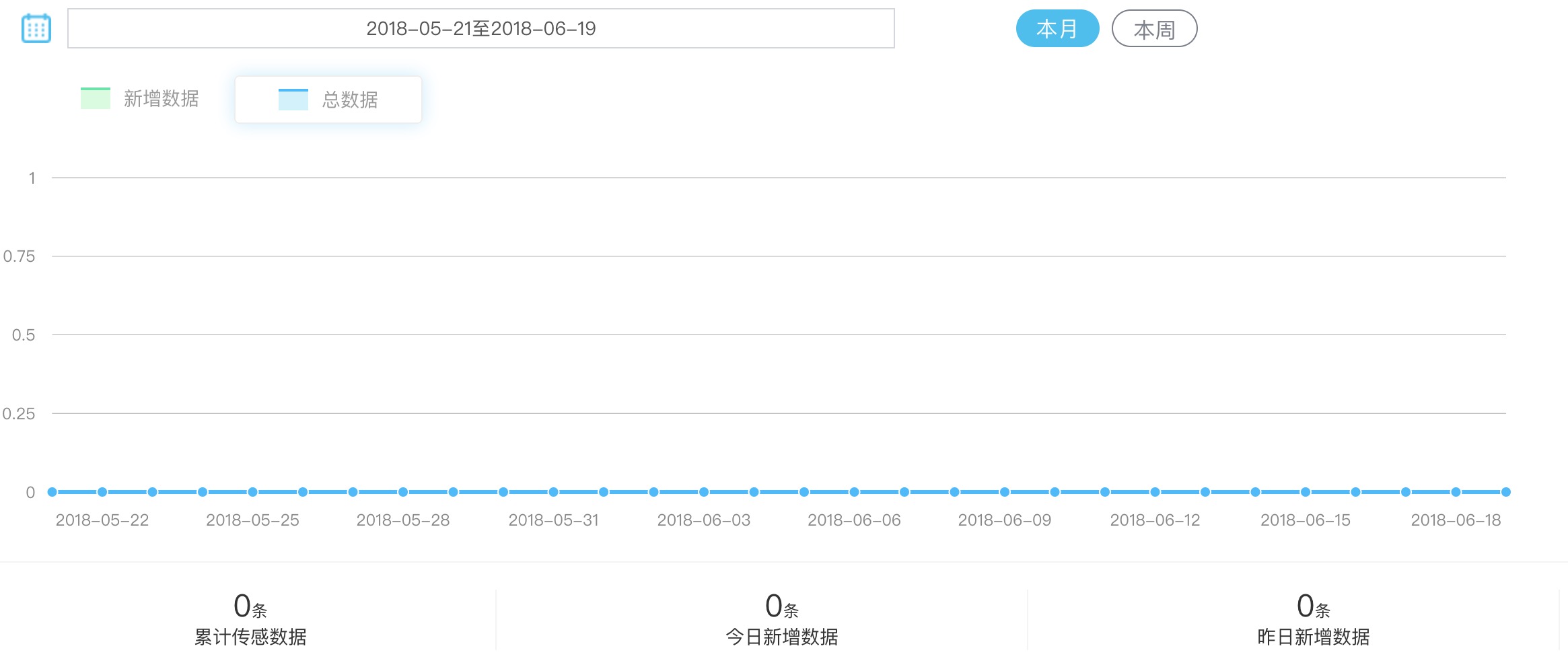Image resolution: width=1568 pixels, height=669 pixels.
Task: Click the green 新增数据 legend swatch
Action: (96, 98)
